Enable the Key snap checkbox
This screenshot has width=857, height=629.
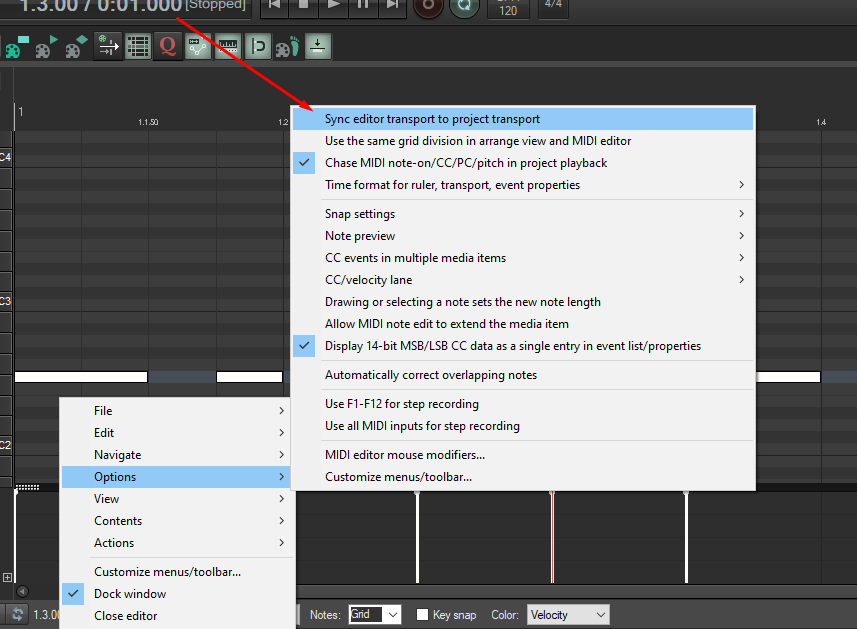pyautogui.click(x=422, y=615)
